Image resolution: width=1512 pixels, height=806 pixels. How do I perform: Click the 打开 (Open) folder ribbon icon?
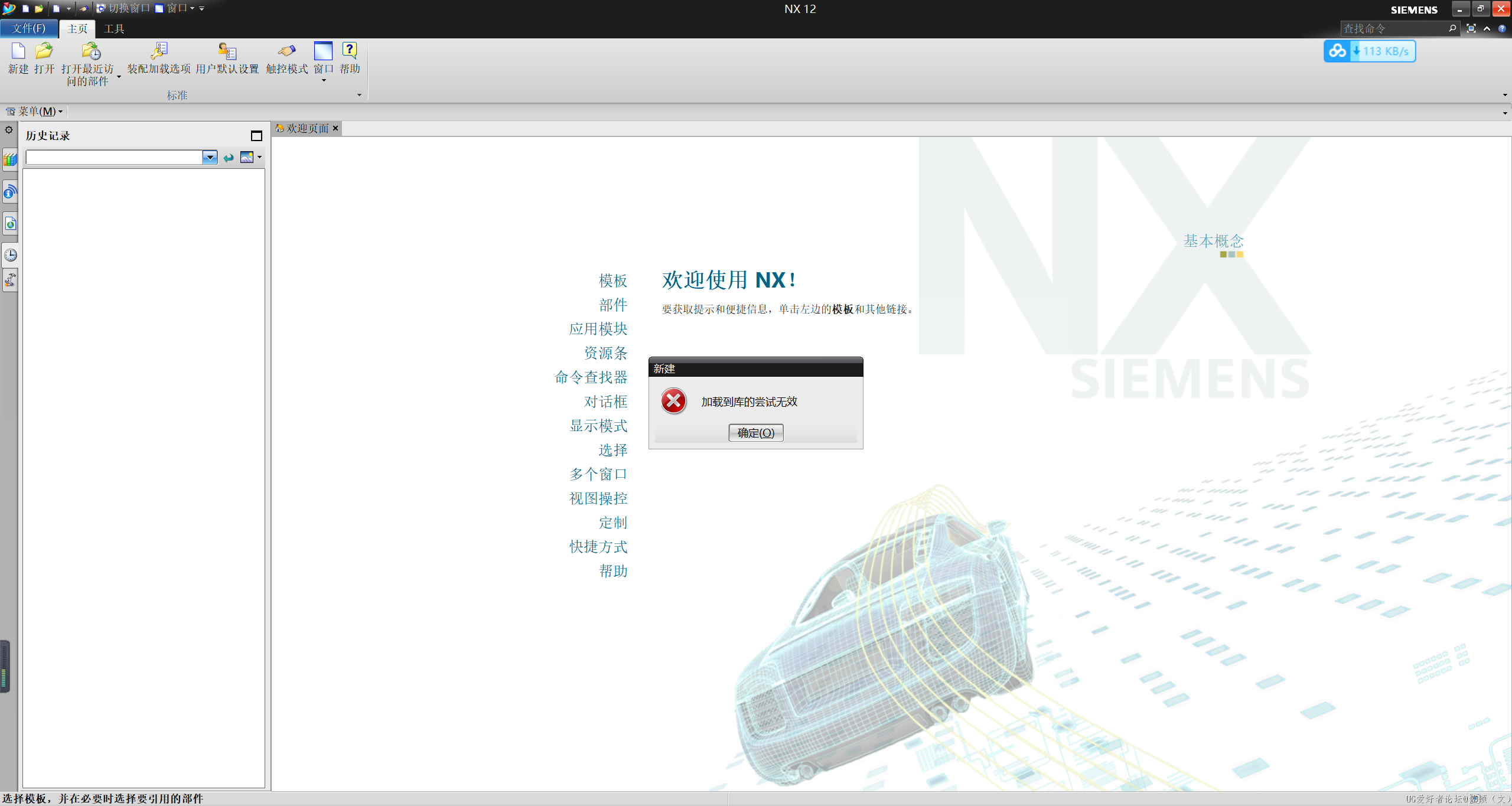tap(44, 51)
